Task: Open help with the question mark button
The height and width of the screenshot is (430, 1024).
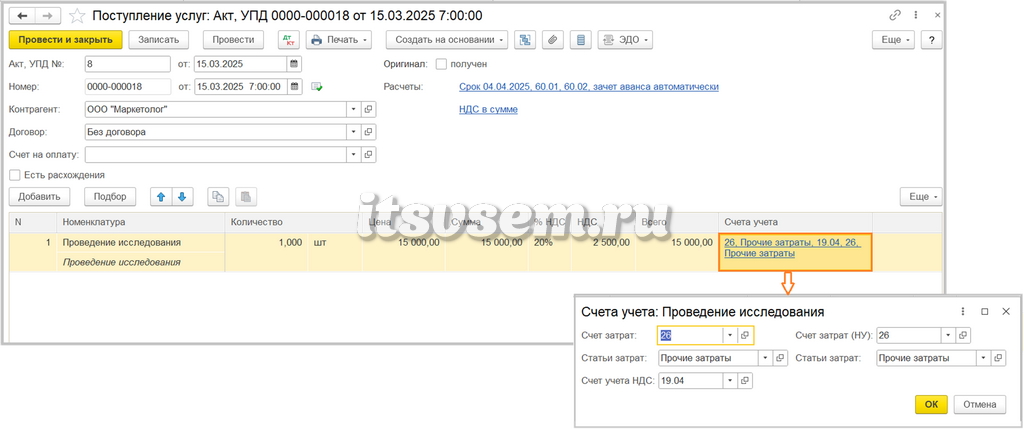Action: [932, 40]
